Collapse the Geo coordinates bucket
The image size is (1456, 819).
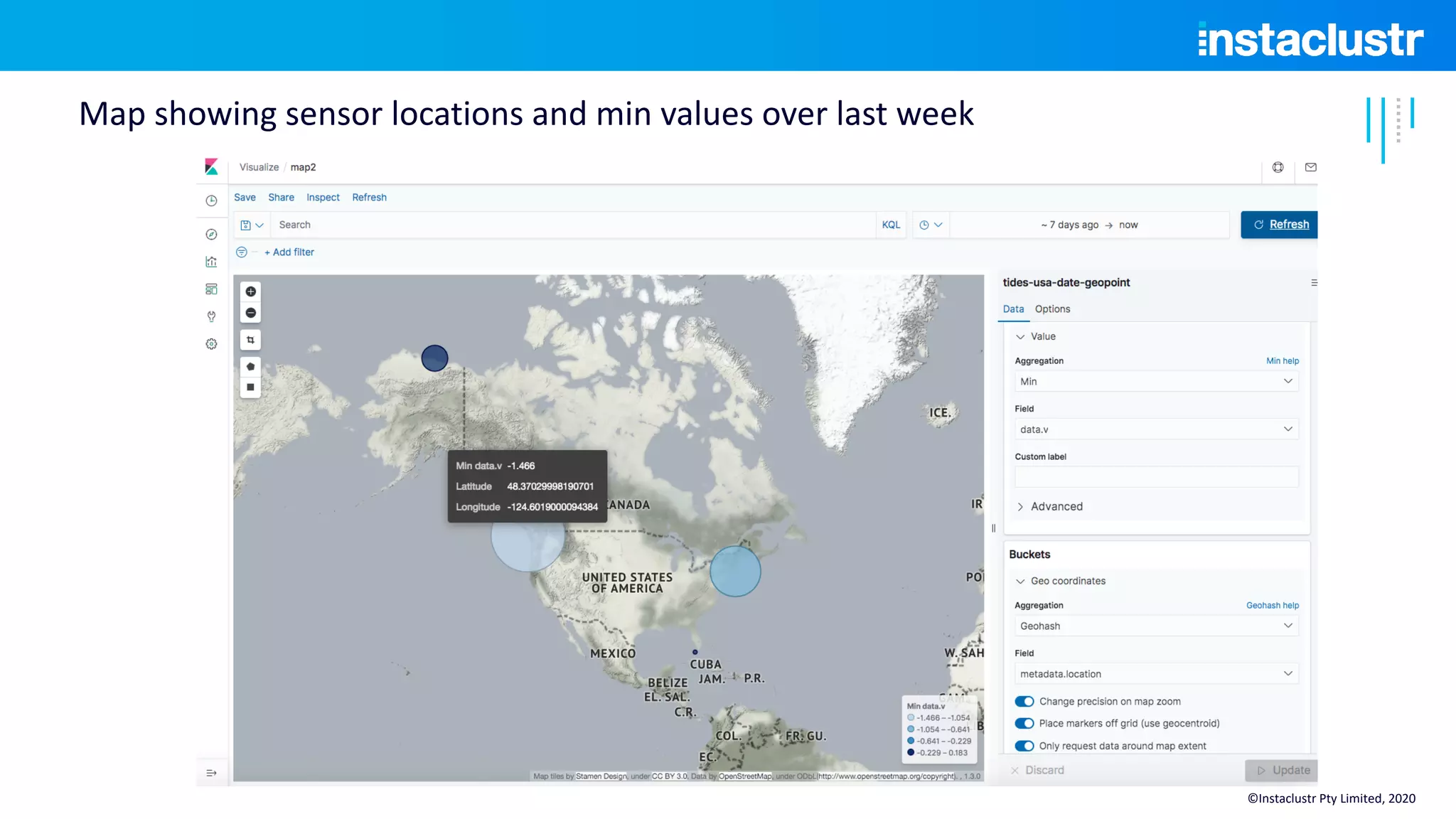click(x=1061, y=582)
